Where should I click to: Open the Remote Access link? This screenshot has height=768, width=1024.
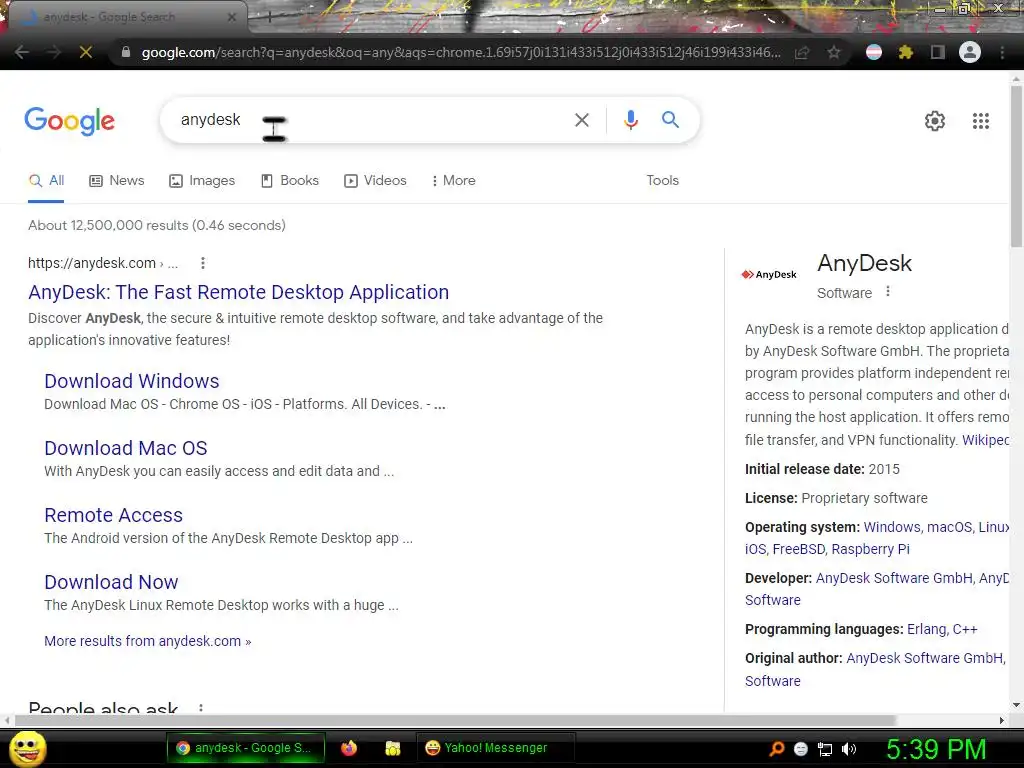(113, 515)
